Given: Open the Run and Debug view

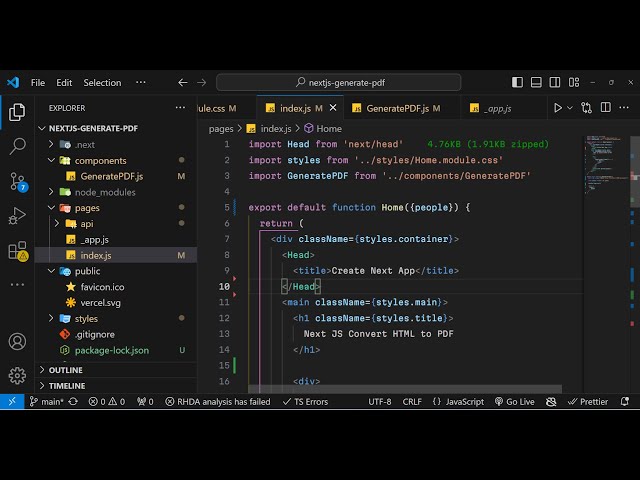Looking at the screenshot, I should (17, 216).
